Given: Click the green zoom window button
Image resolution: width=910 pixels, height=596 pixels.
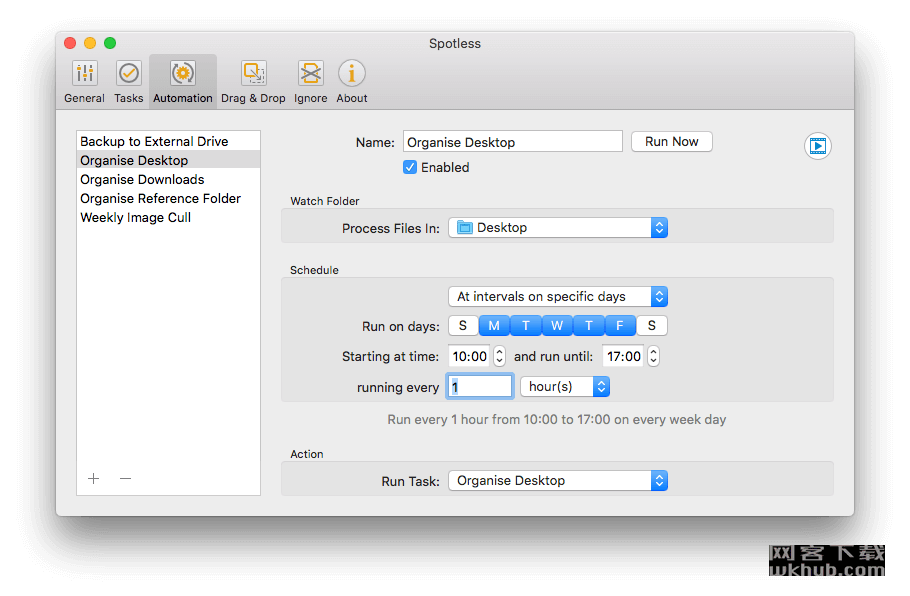Looking at the screenshot, I should pos(110,43).
